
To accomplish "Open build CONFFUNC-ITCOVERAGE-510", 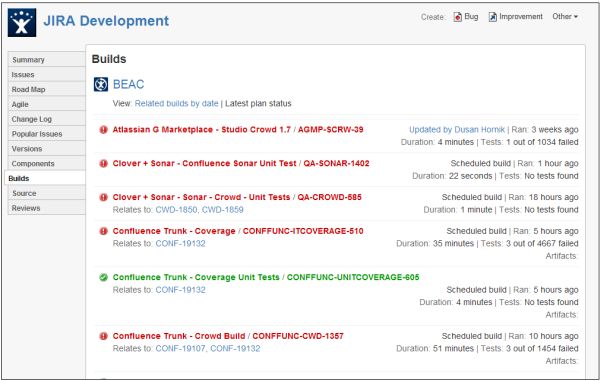I will click(x=303, y=231).
